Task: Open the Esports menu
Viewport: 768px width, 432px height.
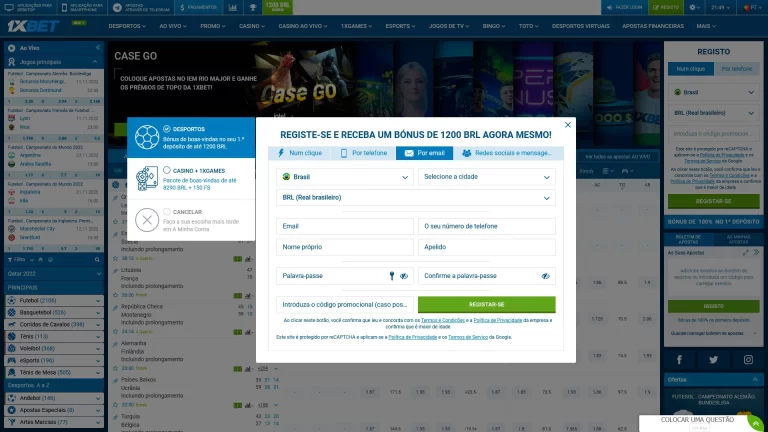Action: coord(400,26)
